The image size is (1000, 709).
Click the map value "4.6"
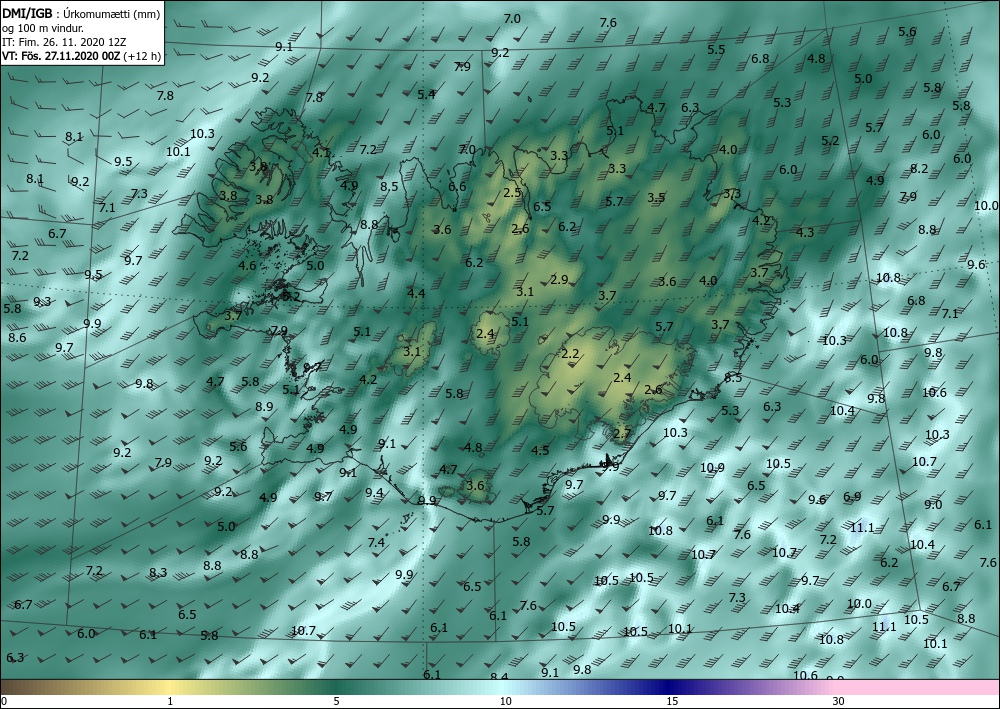click(x=247, y=266)
